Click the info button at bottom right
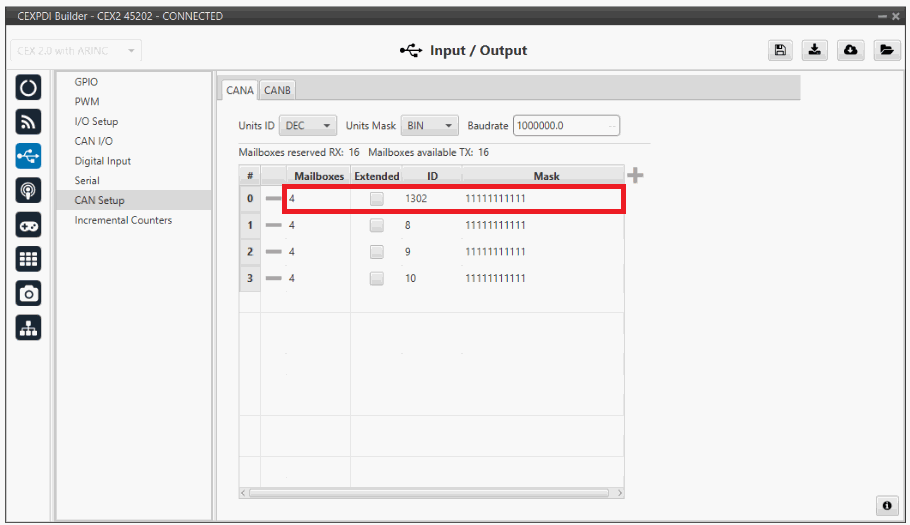This screenshot has height=525, width=910. 885,506
